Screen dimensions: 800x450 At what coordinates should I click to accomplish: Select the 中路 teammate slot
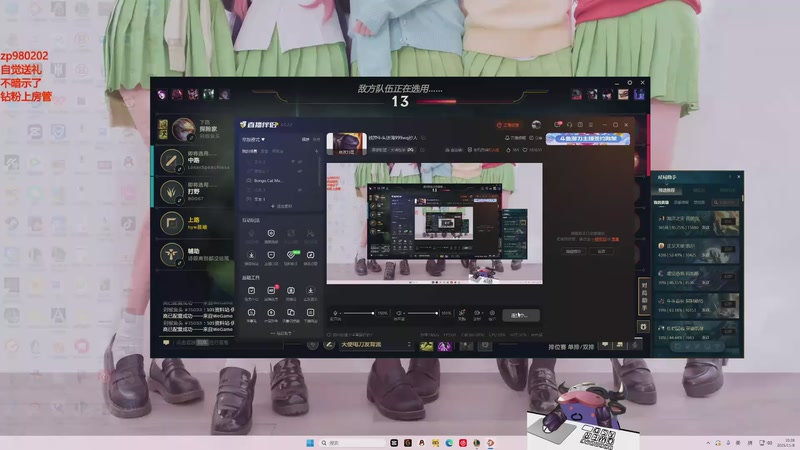[x=194, y=161]
